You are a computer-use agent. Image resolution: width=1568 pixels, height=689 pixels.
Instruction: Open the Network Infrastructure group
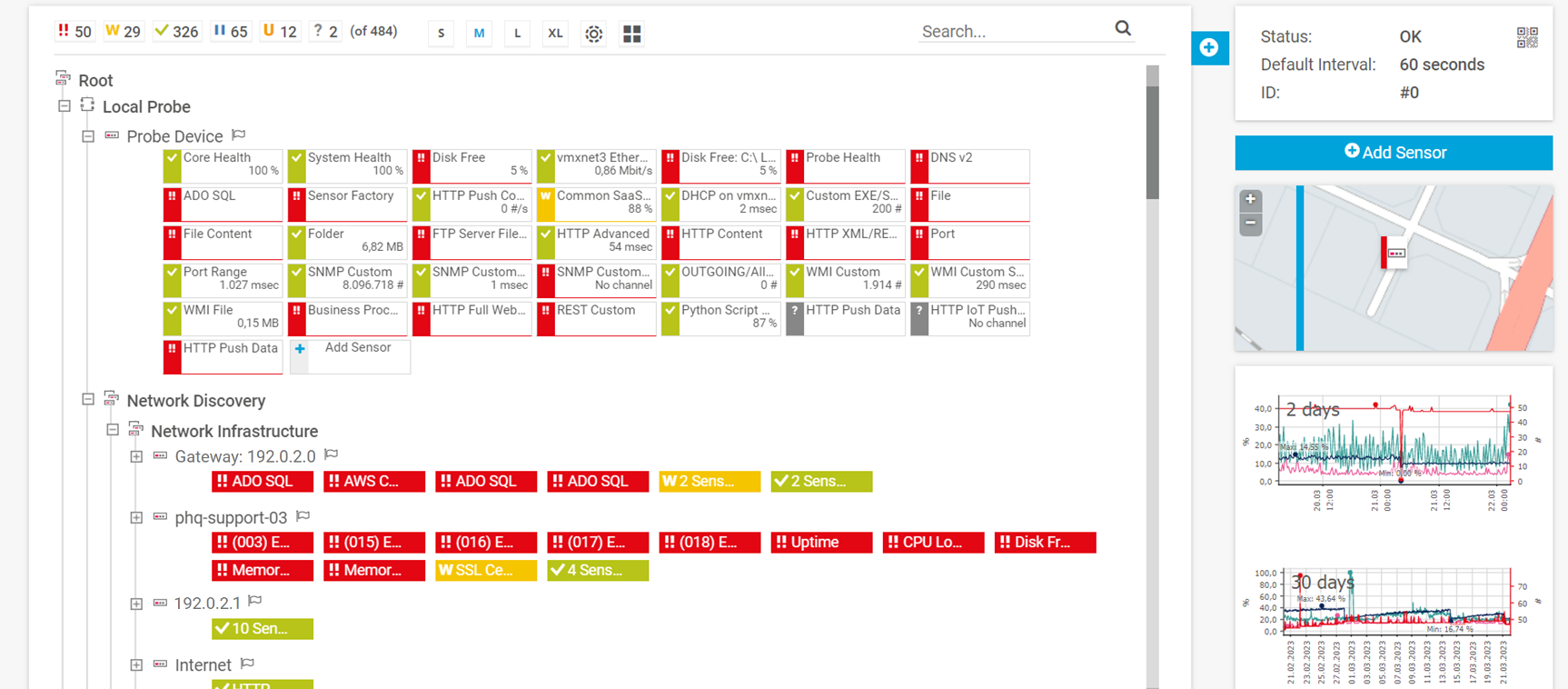point(233,432)
